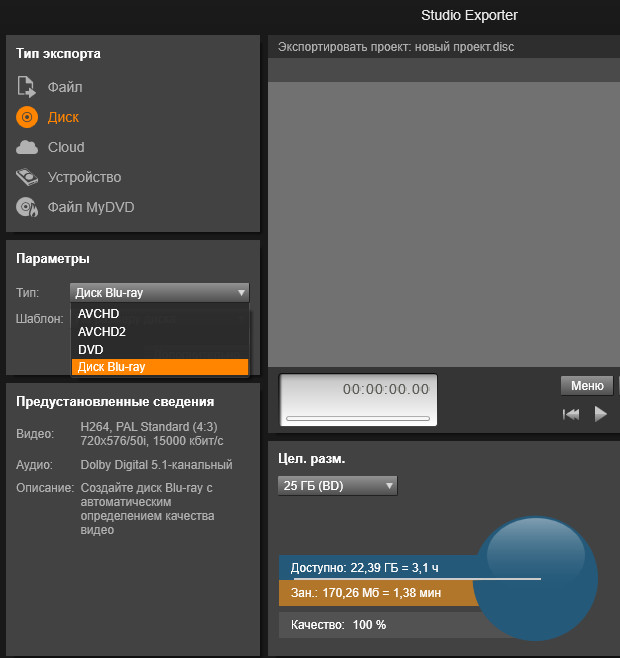Click the Устройство device icon
This screenshot has height=658, width=620.
[27, 177]
